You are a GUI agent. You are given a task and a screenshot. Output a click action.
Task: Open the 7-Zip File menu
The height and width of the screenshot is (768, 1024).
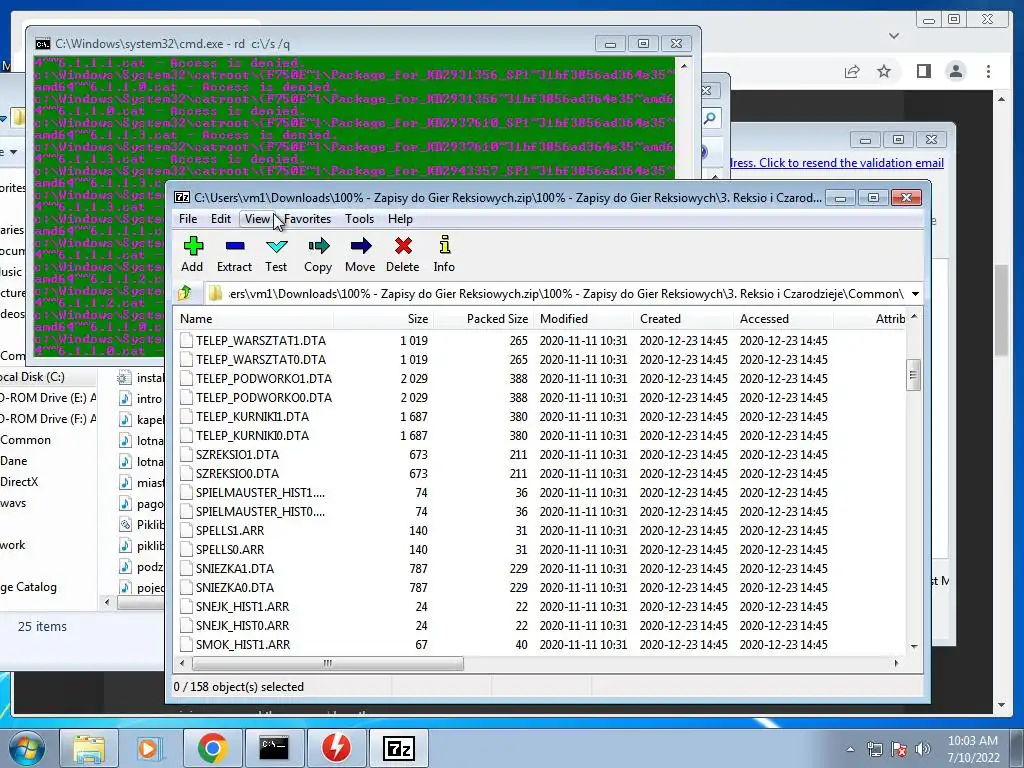pos(188,219)
